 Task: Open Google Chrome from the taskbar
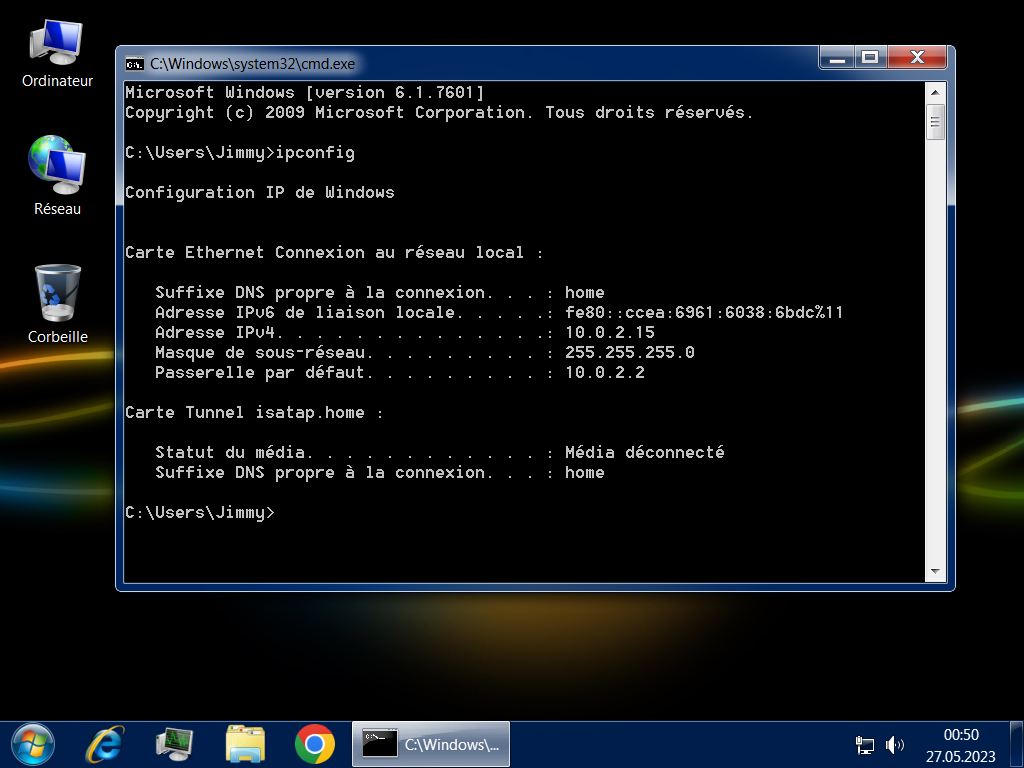(x=315, y=744)
